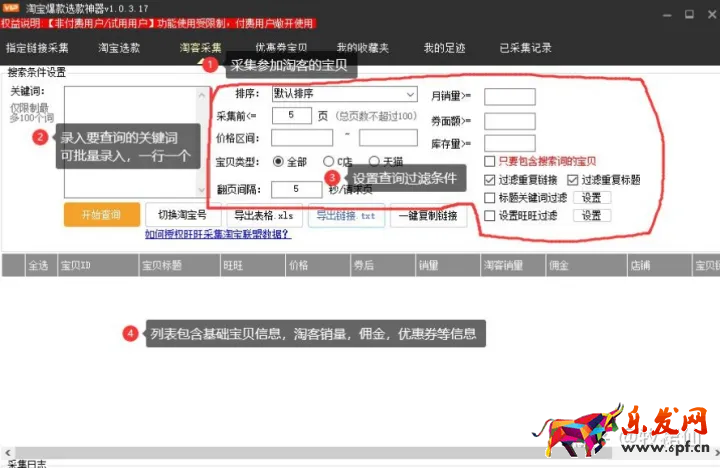Viewport: 720px width, 468px height.
Task: Open 设置 for 旺旺过滤
Action: (x=592, y=215)
